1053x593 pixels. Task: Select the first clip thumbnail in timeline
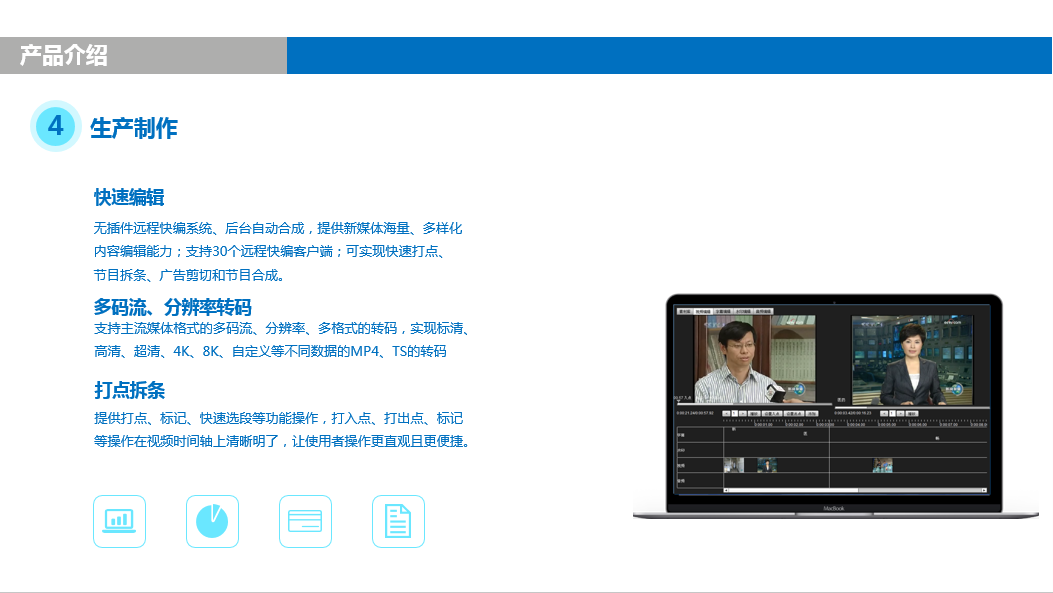(733, 465)
